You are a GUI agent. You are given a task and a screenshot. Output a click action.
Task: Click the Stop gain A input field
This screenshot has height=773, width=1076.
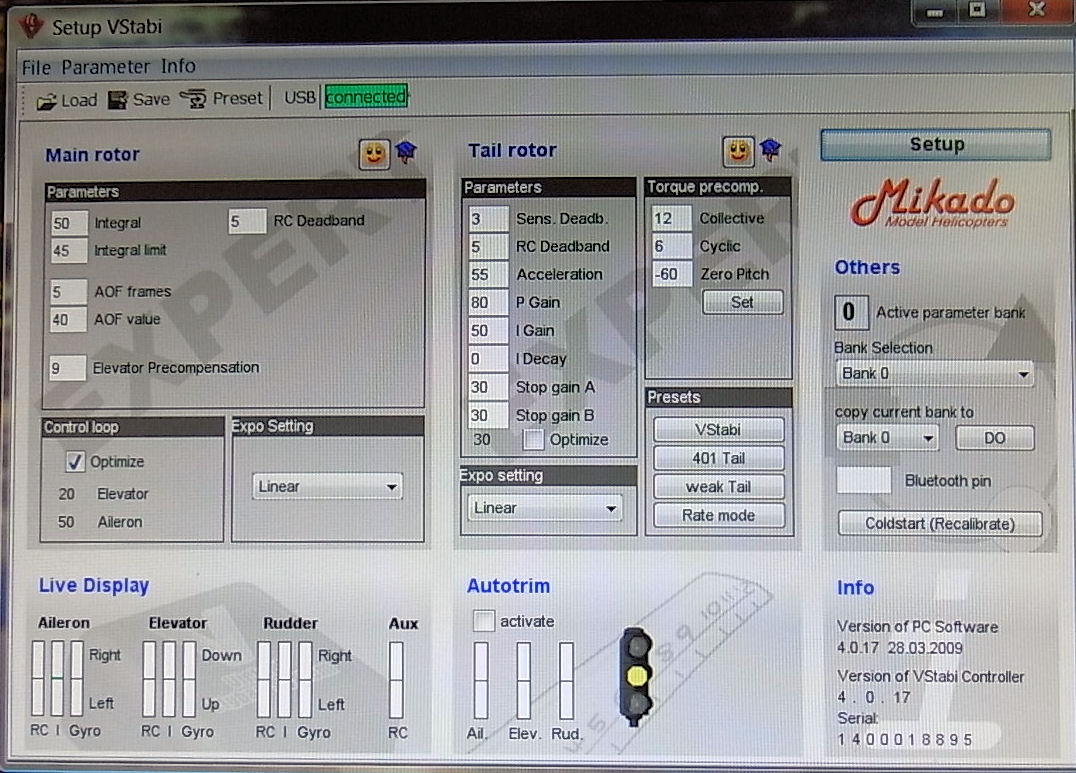[x=488, y=387]
